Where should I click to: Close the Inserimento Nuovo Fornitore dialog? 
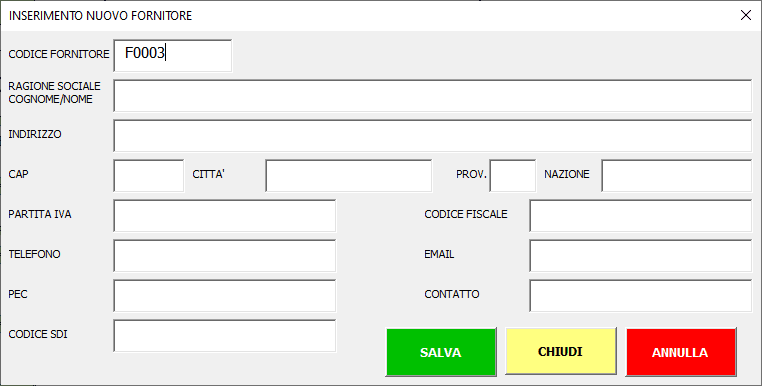(745, 16)
